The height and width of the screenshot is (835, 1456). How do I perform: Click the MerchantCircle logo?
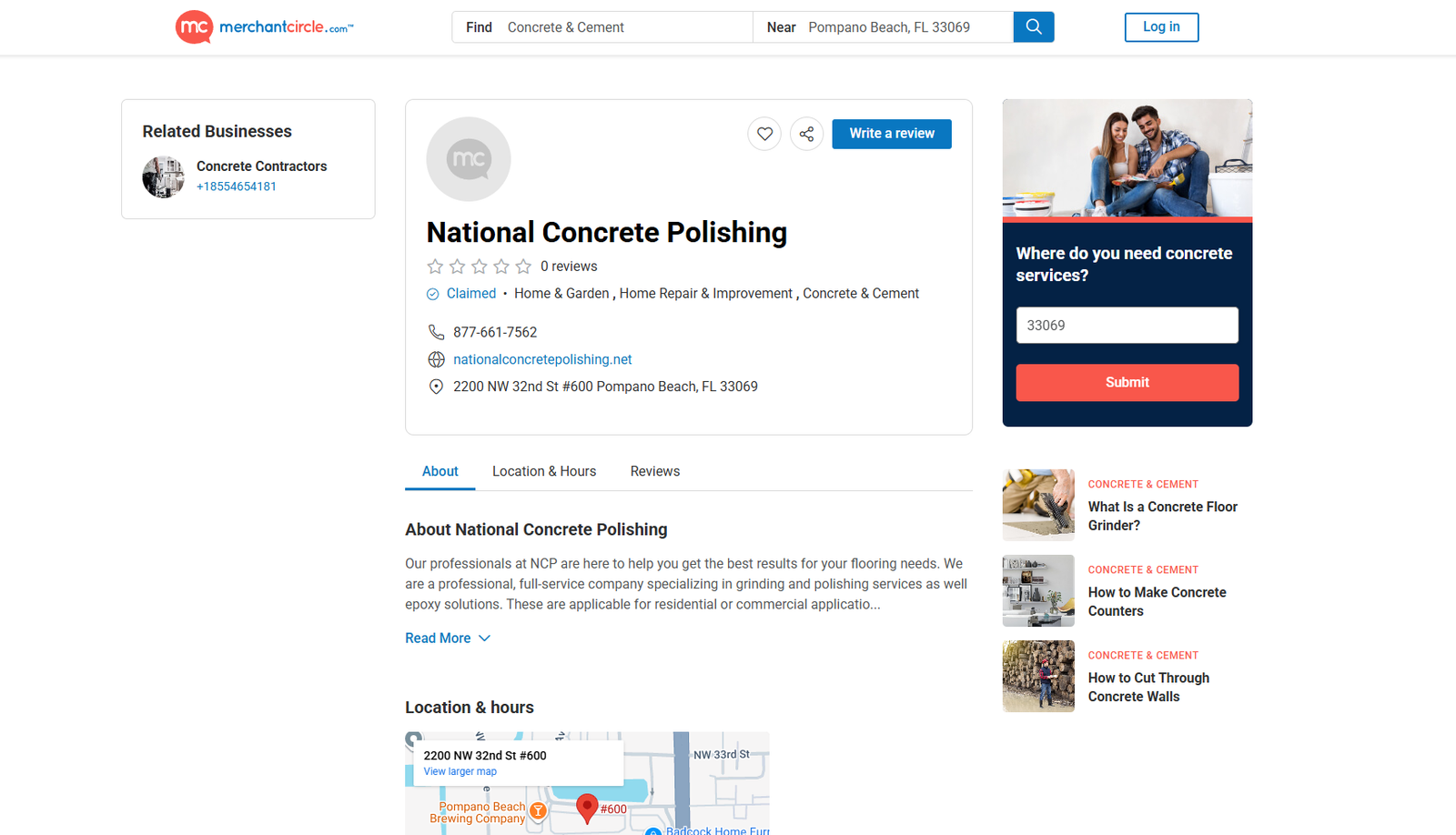pyautogui.click(x=264, y=27)
